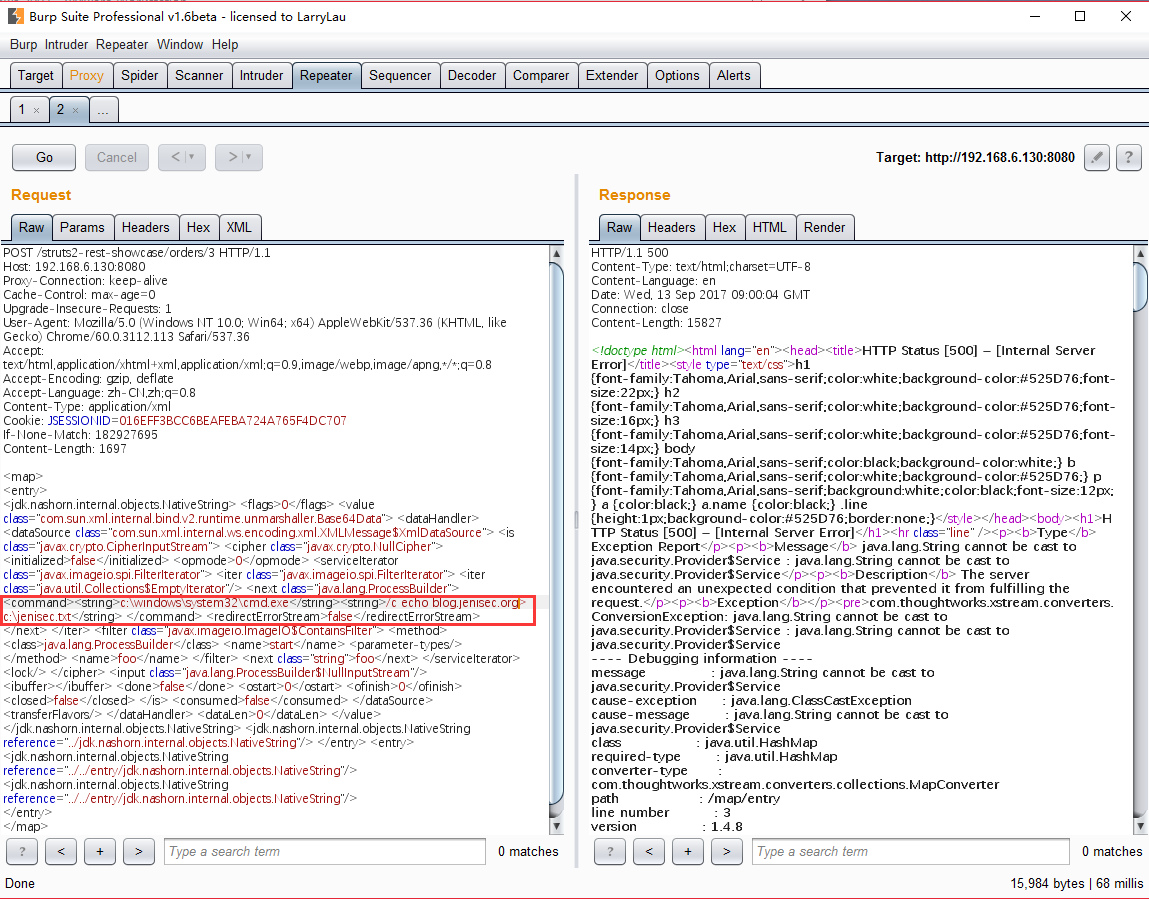This screenshot has height=899, width=1149.
Task: Click response search help question mark button
Action: pyautogui.click(x=610, y=851)
